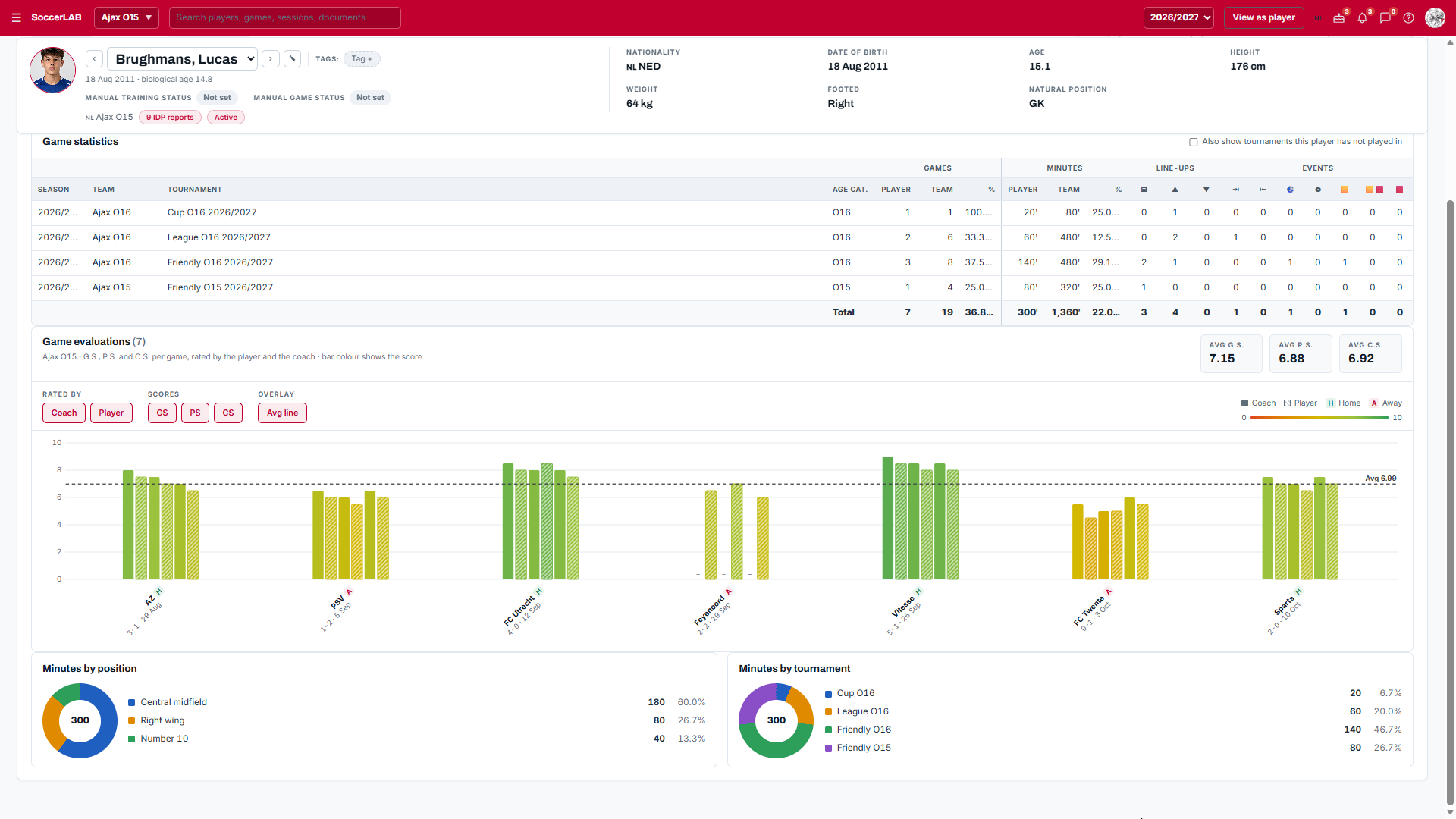The width and height of the screenshot is (1456, 819).
Task: Click the Friendly O15 purple legend swatch
Action: pyautogui.click(x=828, y=748)
